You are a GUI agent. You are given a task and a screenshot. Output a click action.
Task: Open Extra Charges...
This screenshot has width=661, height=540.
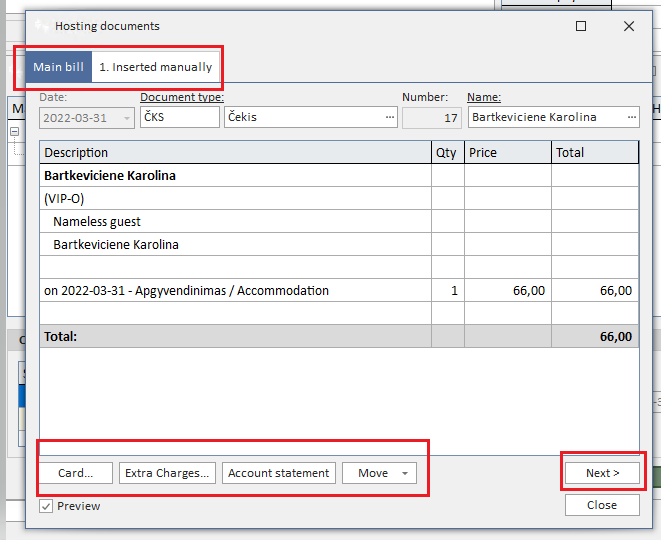[x=167, y=473]
